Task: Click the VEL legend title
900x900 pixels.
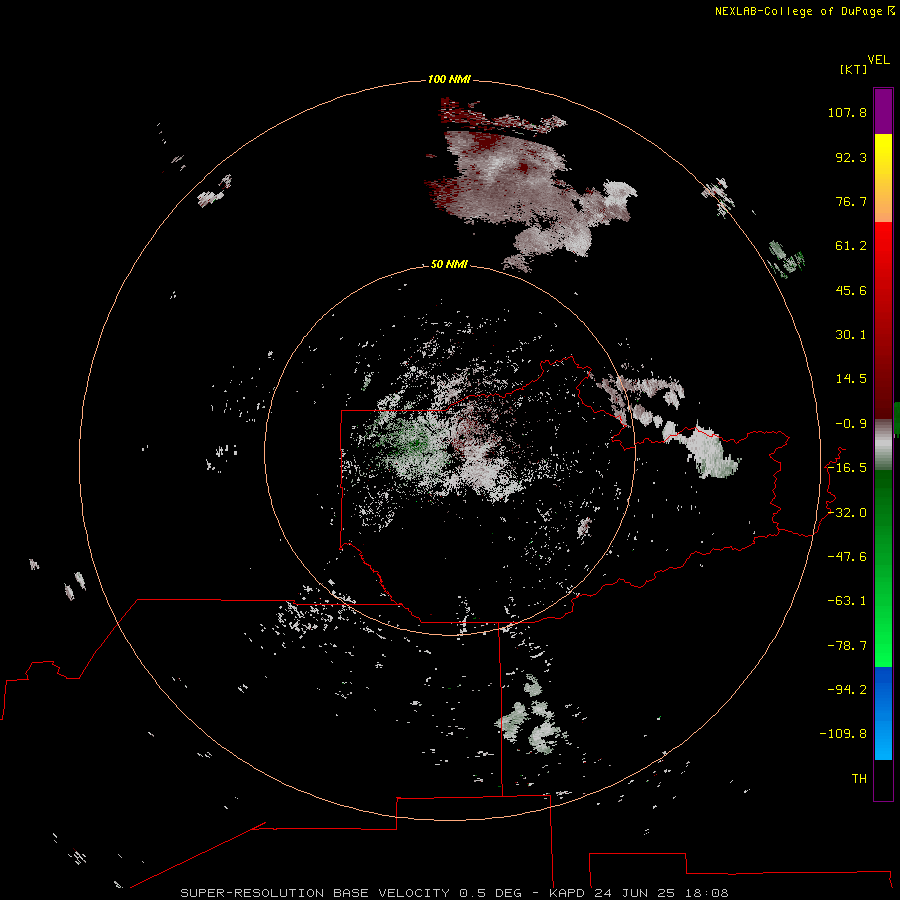Action: pyautogui.click(x=878, y=60)
